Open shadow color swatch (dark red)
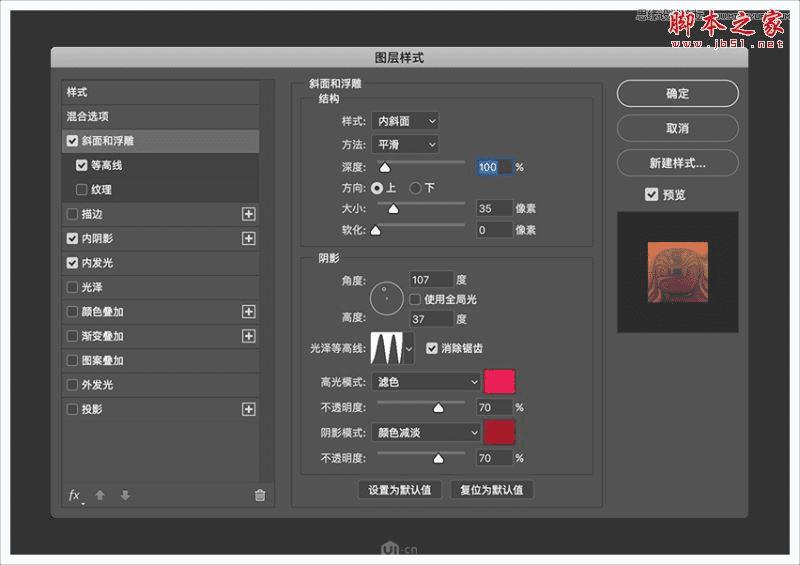This screenshot has width=800, height=565. [x=499, y=433]
